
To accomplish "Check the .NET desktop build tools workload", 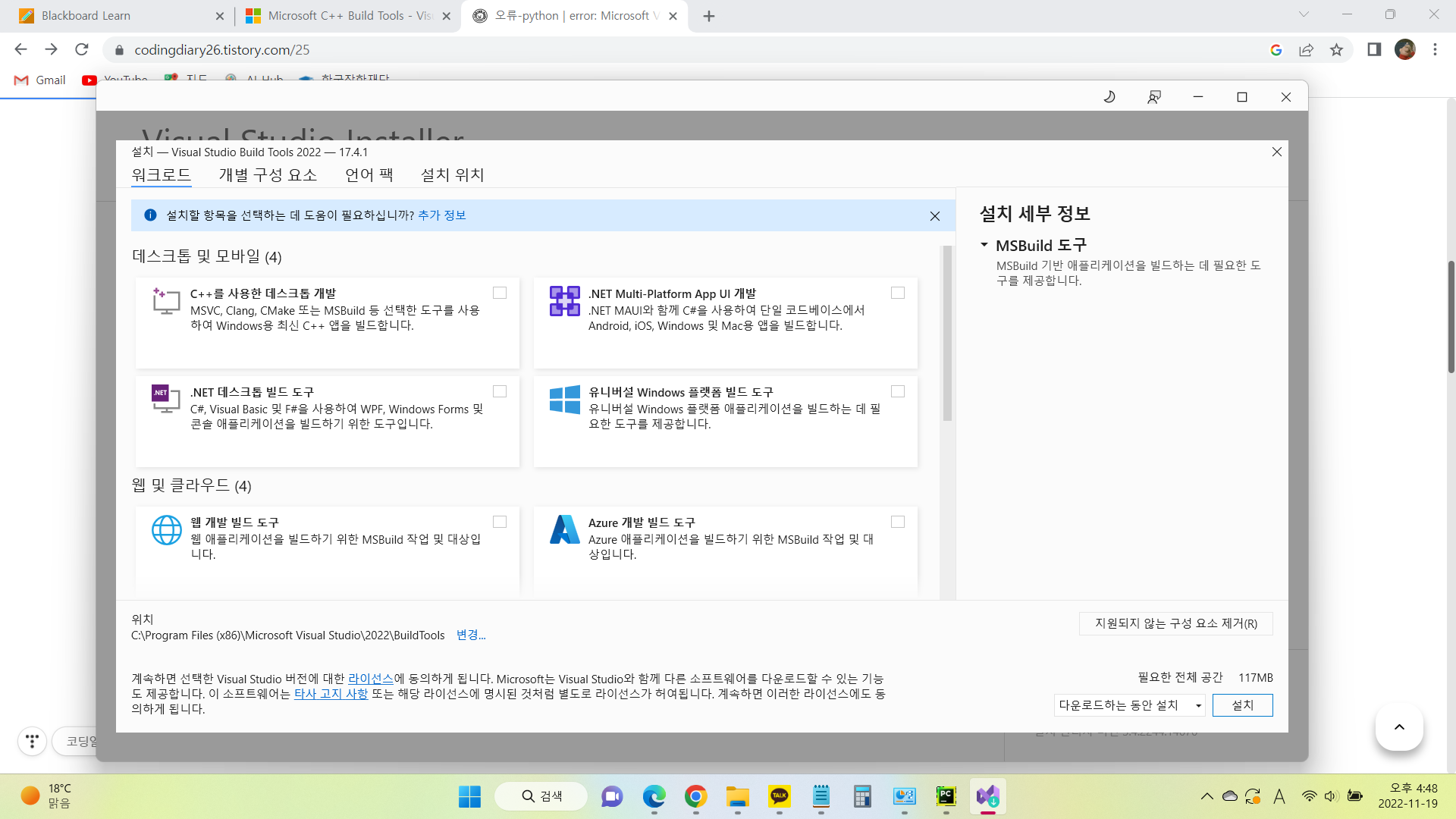I will [x=500, y=391].
